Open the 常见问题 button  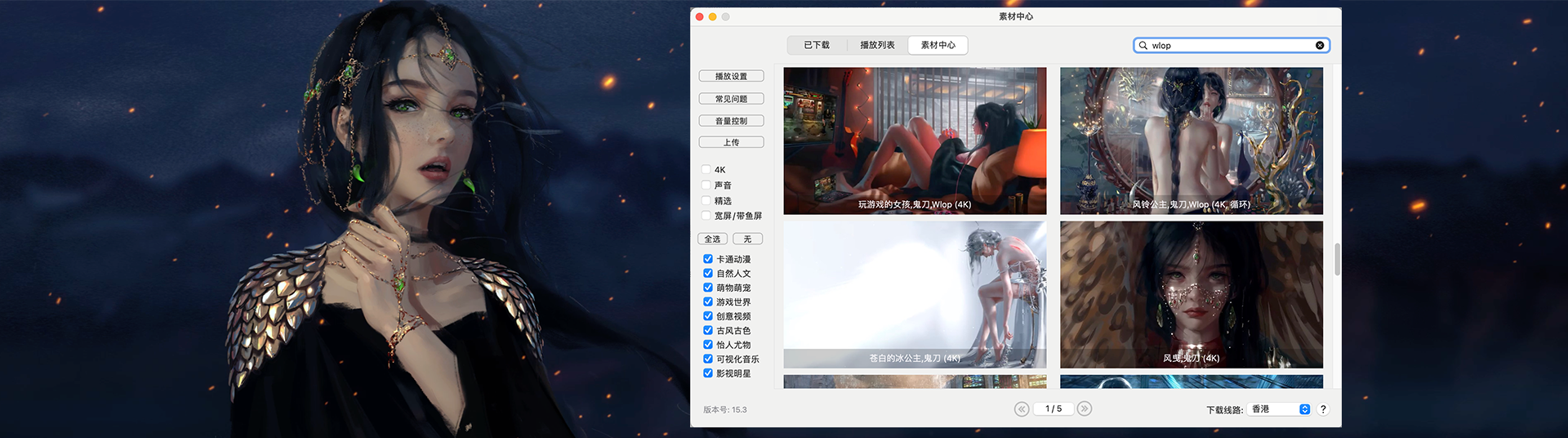(x=731, y=99)
